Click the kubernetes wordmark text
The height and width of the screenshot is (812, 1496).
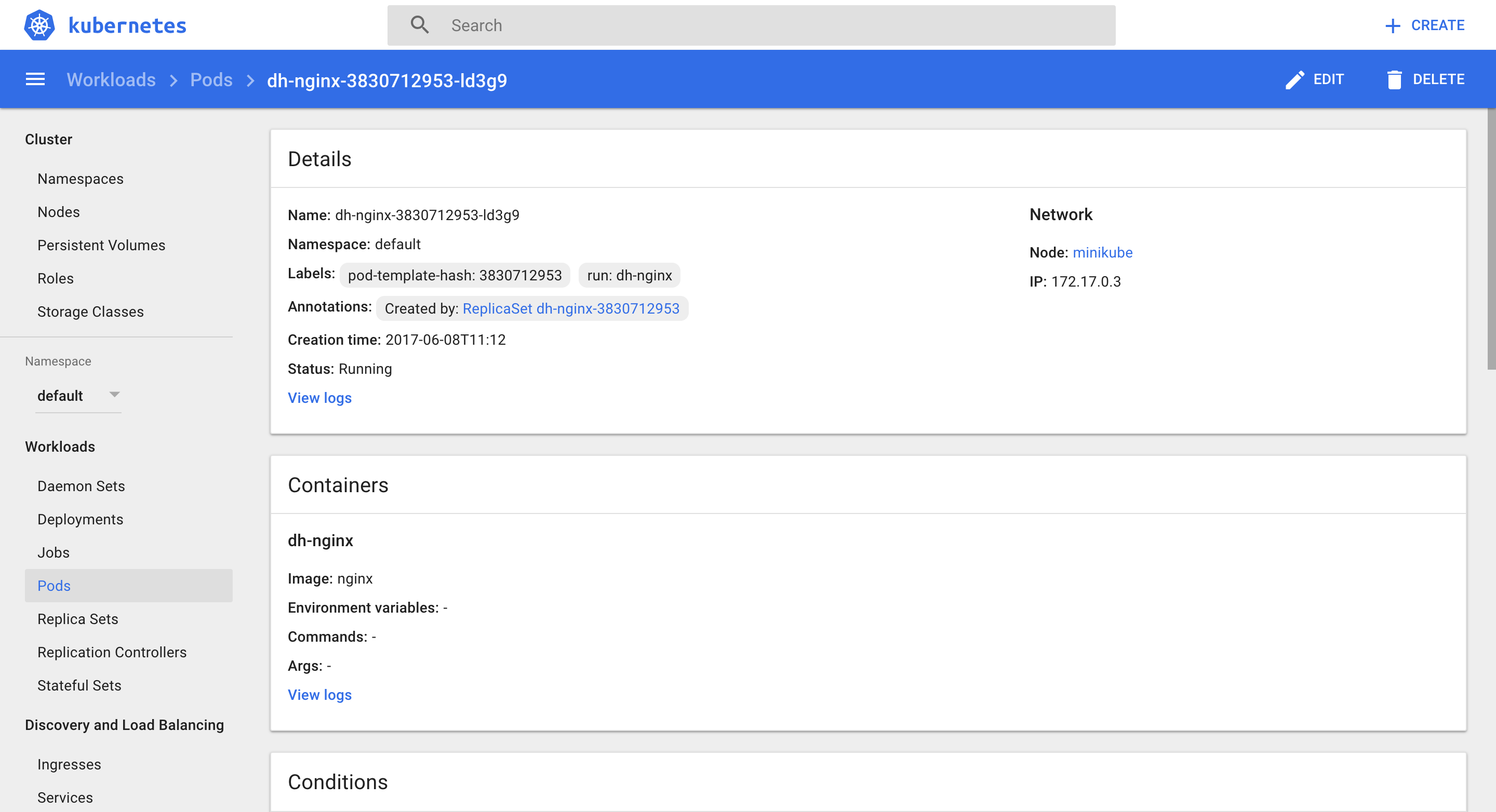[127, 25]
